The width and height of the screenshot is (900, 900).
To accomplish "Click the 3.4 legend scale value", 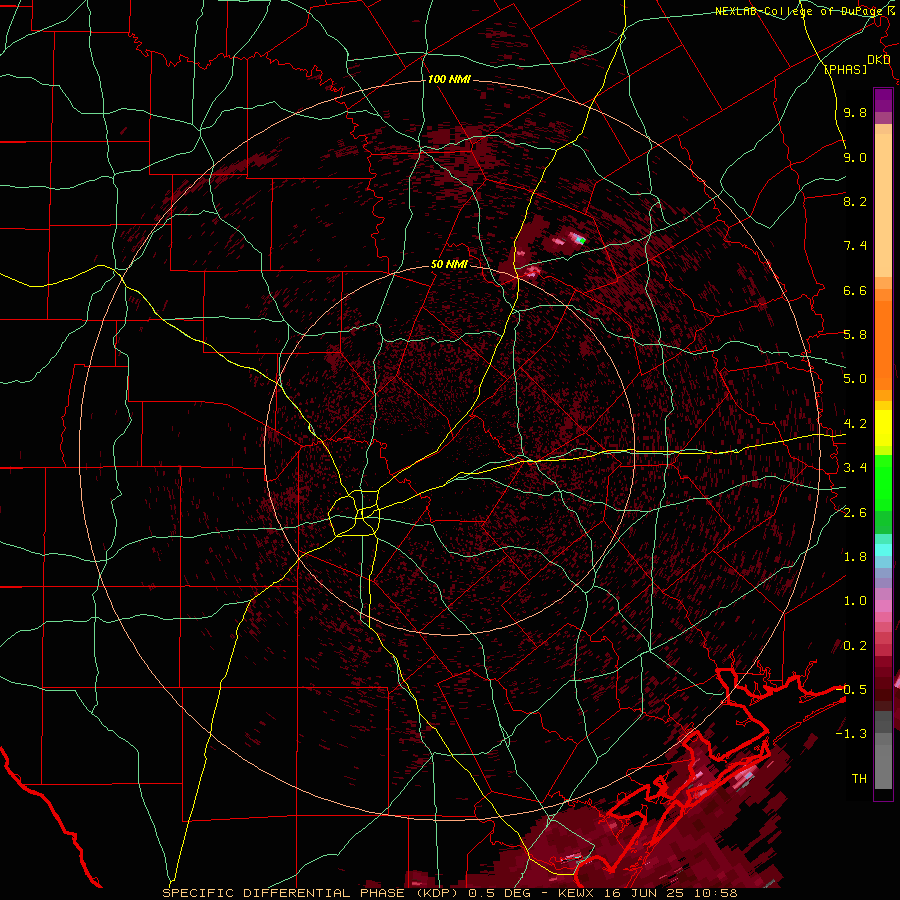I will [855, 468].
